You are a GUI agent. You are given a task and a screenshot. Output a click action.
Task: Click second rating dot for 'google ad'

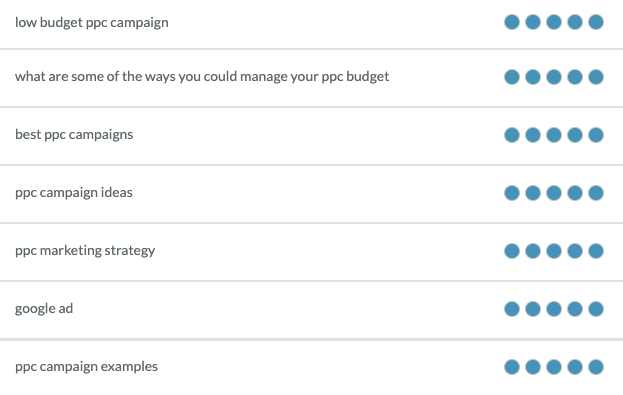[533, 309]
